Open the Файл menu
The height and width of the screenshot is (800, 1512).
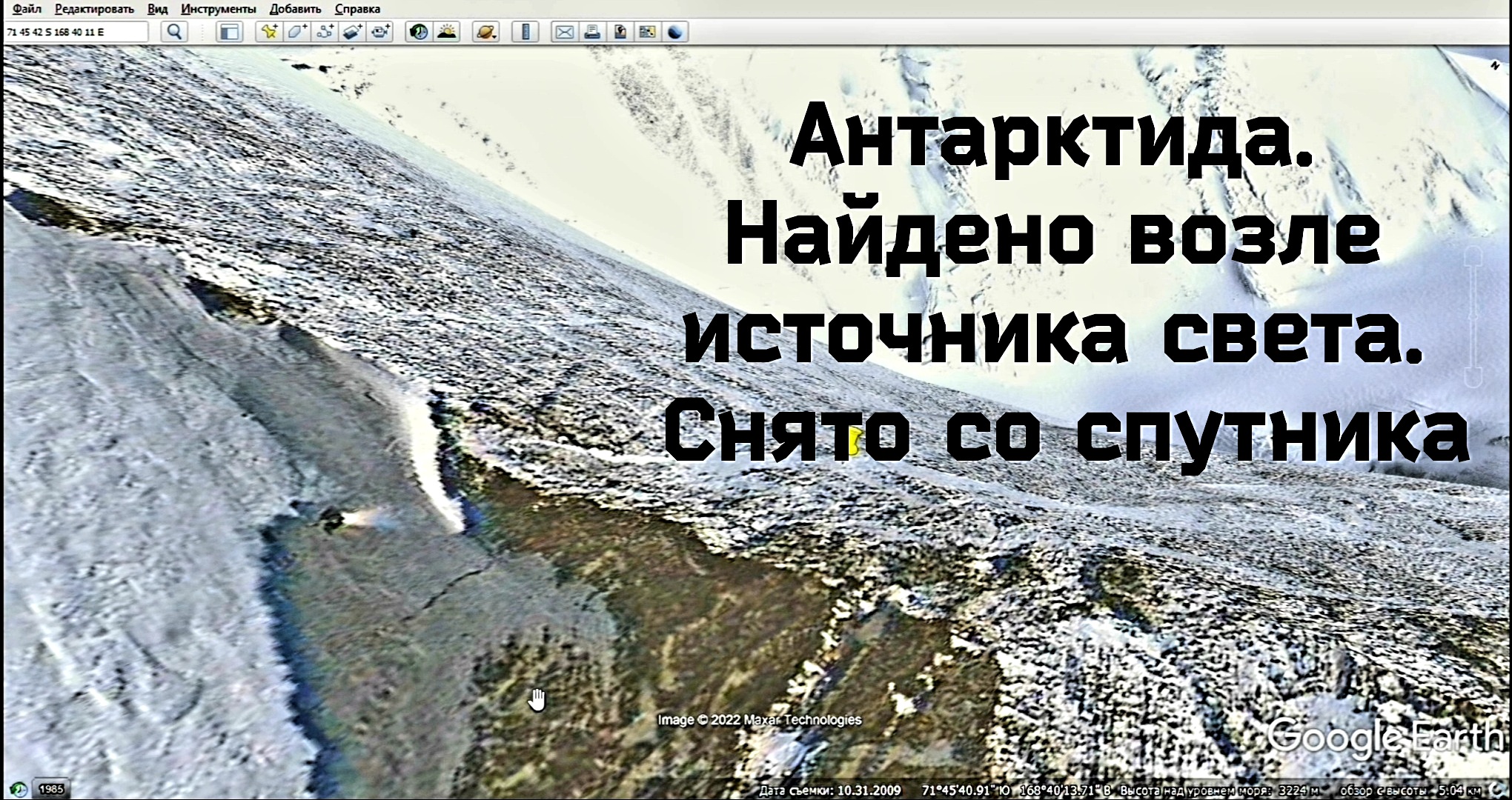click(x=27, y=9)
